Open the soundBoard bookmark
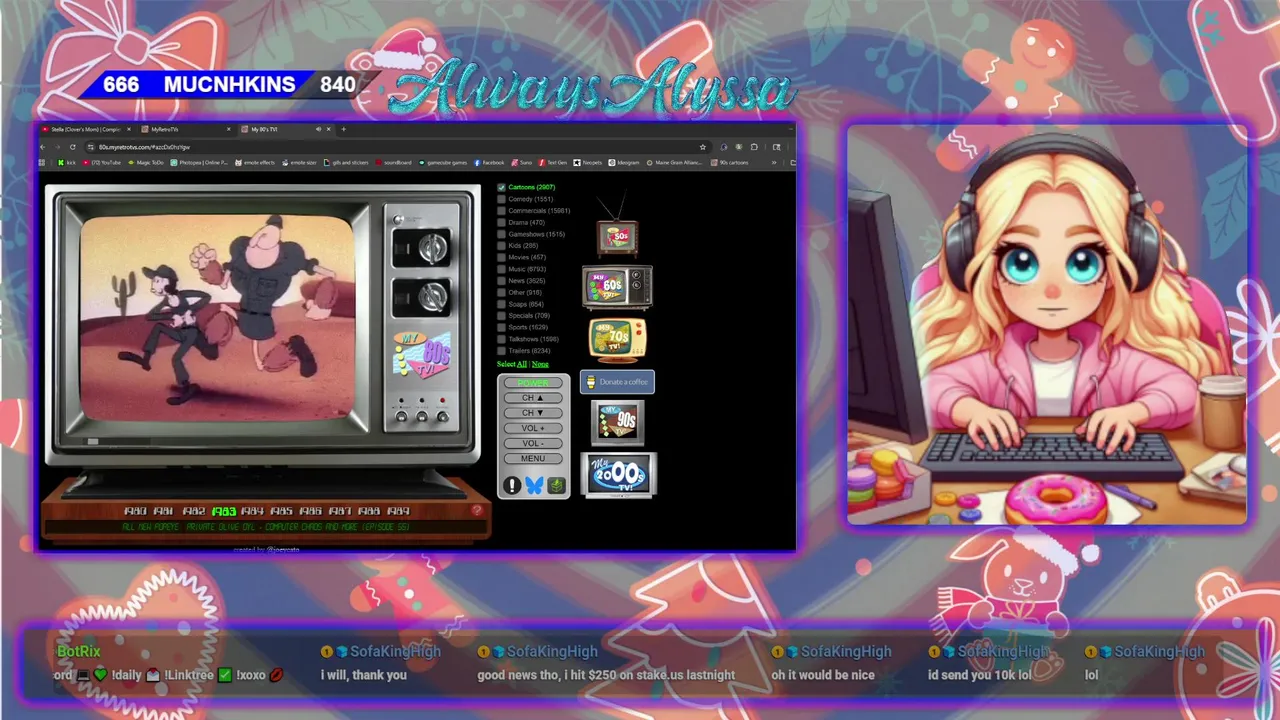The image size is (1280, 720). coord(395,162)
